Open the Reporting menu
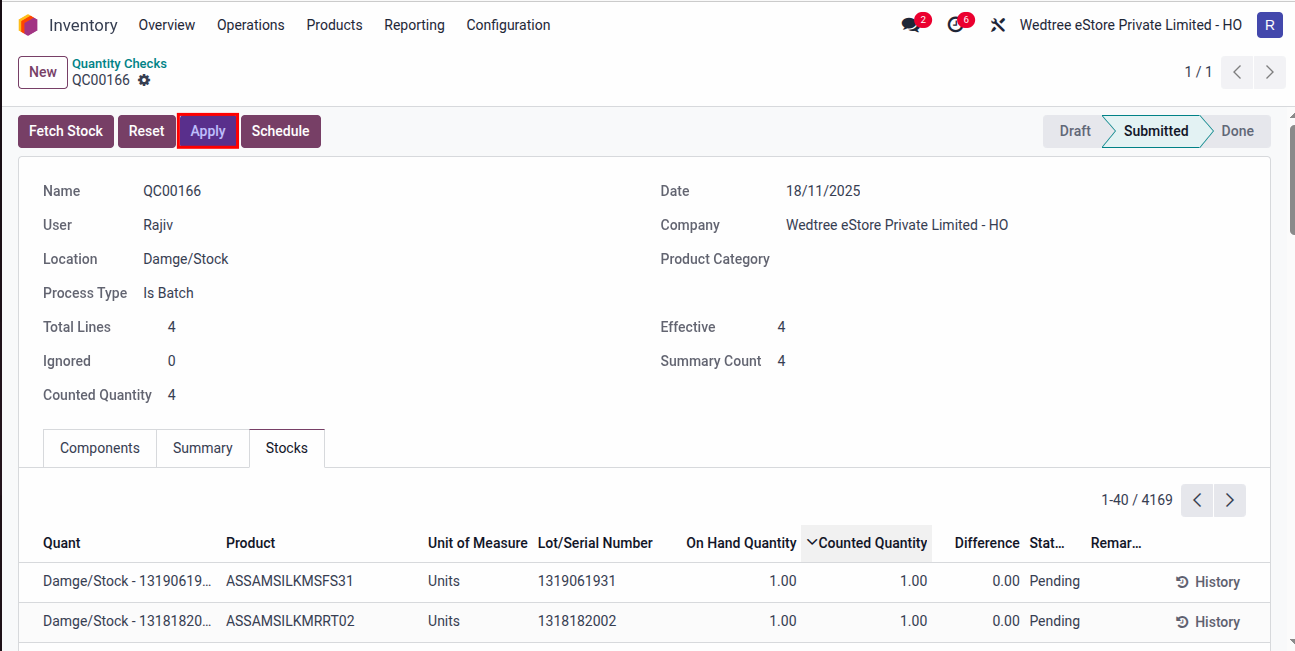This screenshot has height=651, width=1295. coord(414,25)
